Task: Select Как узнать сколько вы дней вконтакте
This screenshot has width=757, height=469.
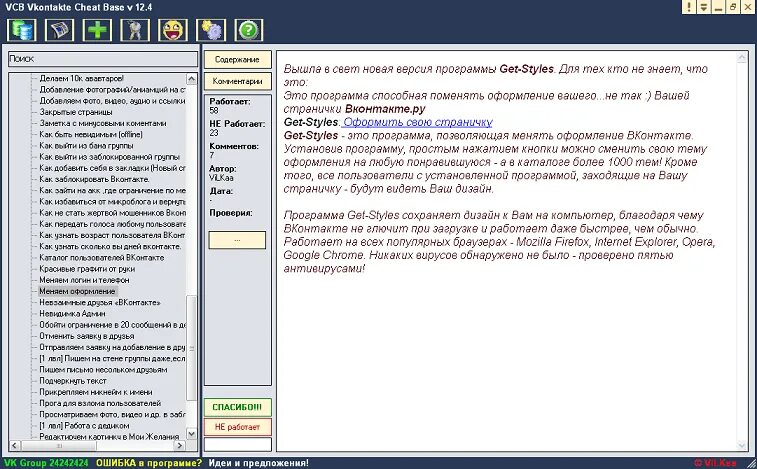Action: [111, 246]
